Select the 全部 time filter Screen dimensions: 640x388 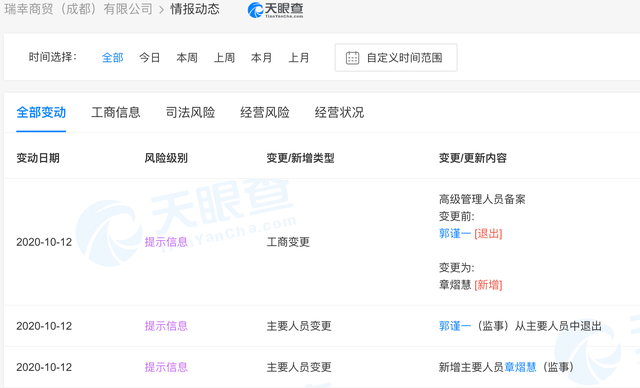112,58
